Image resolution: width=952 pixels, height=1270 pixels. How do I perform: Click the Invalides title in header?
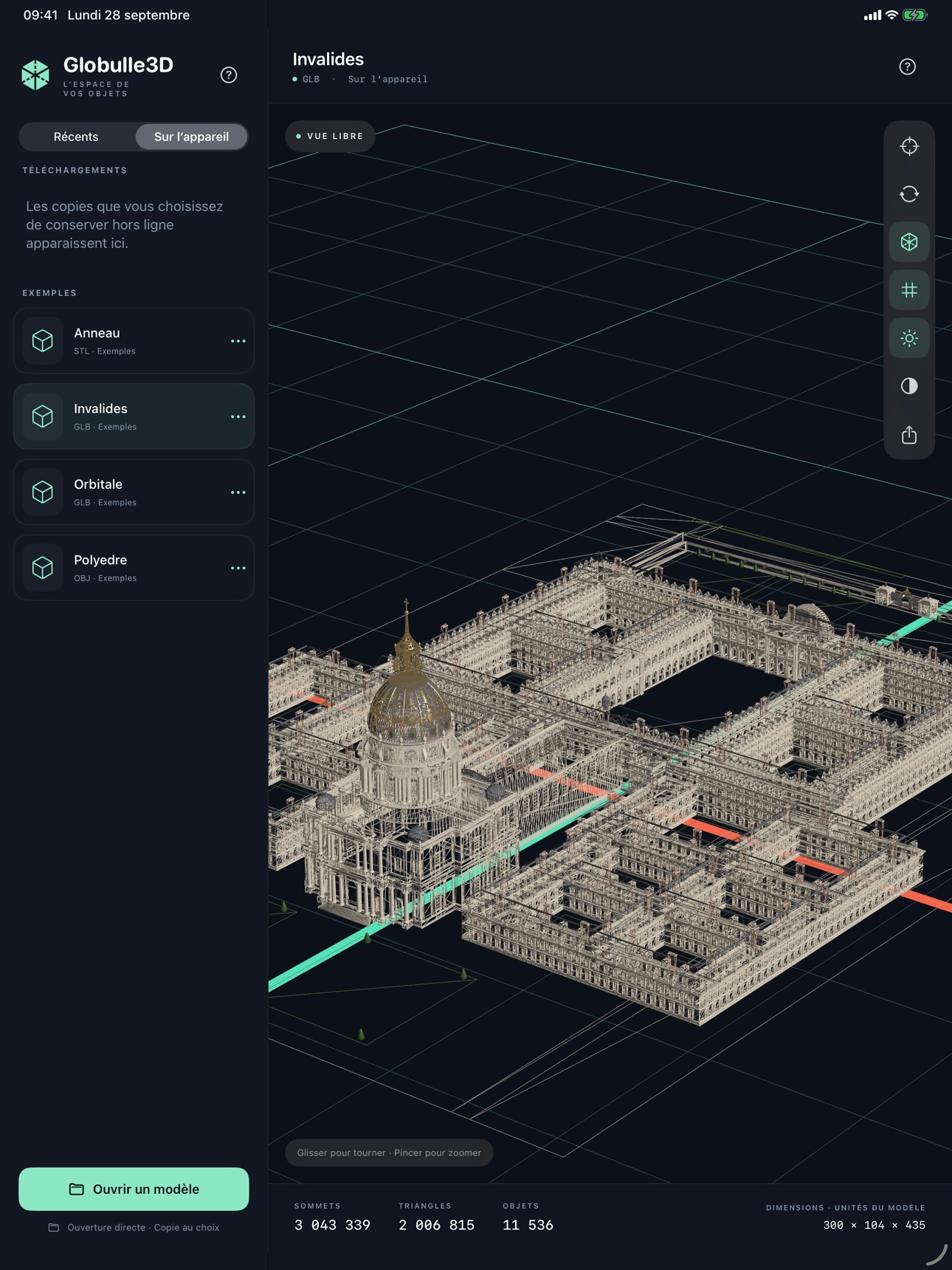328,59
